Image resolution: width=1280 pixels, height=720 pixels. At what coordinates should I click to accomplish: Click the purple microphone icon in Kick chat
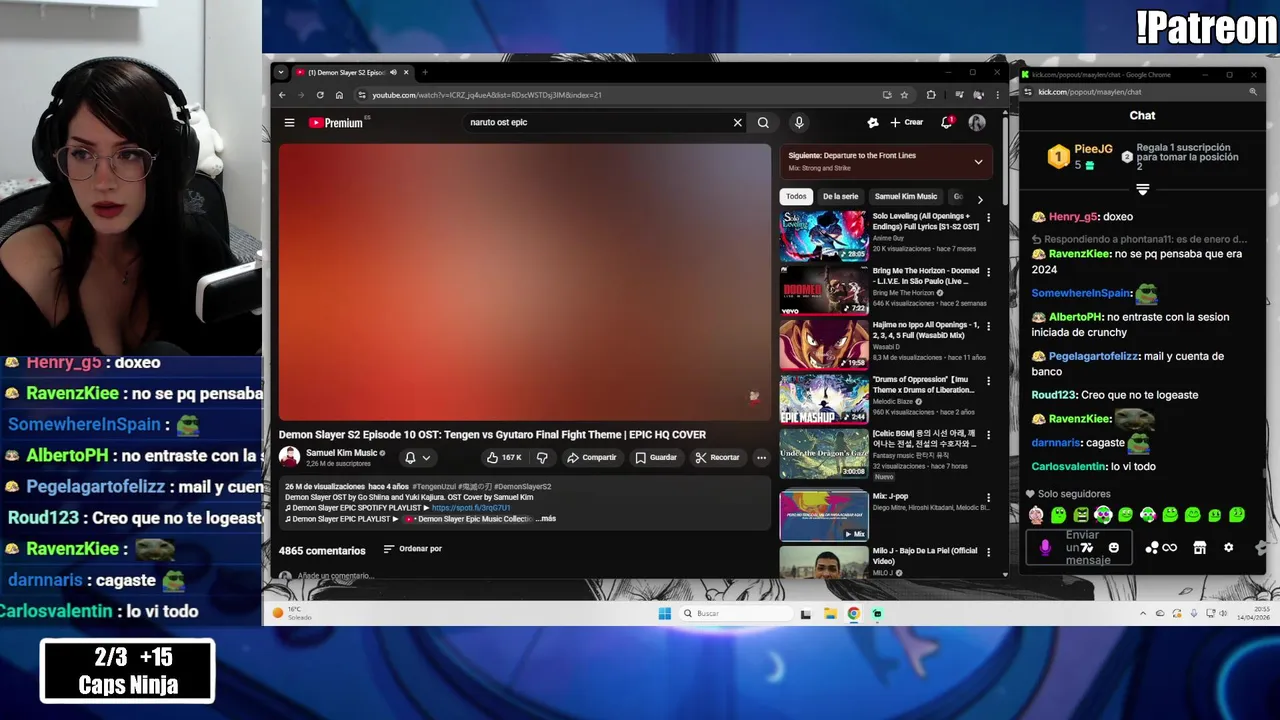pyautogui.click(x=1045, y=548)
